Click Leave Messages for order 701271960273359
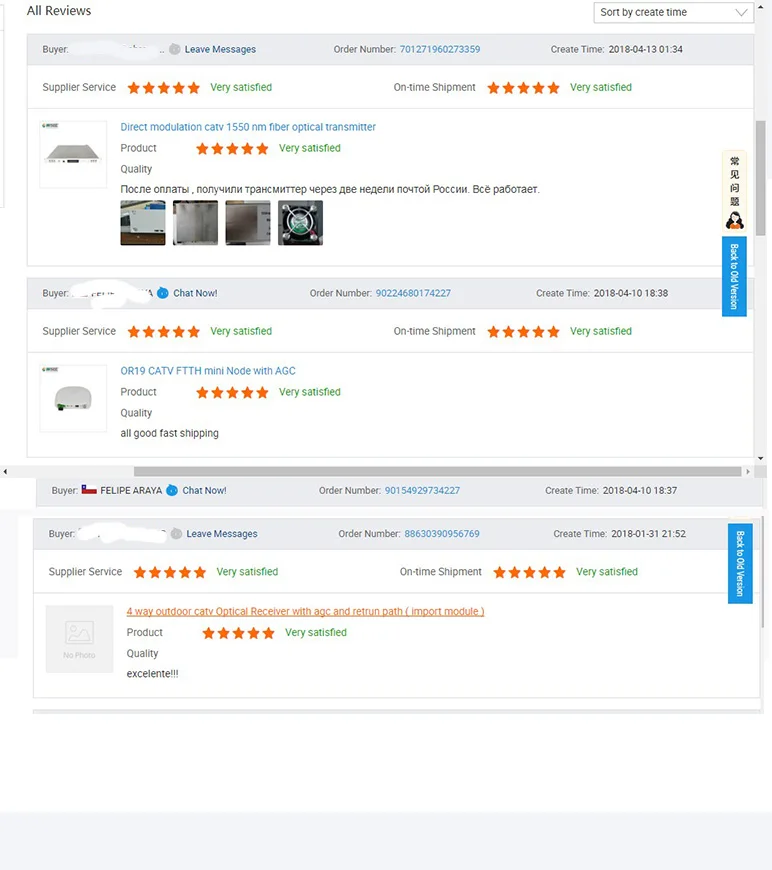 click(220, 49)
